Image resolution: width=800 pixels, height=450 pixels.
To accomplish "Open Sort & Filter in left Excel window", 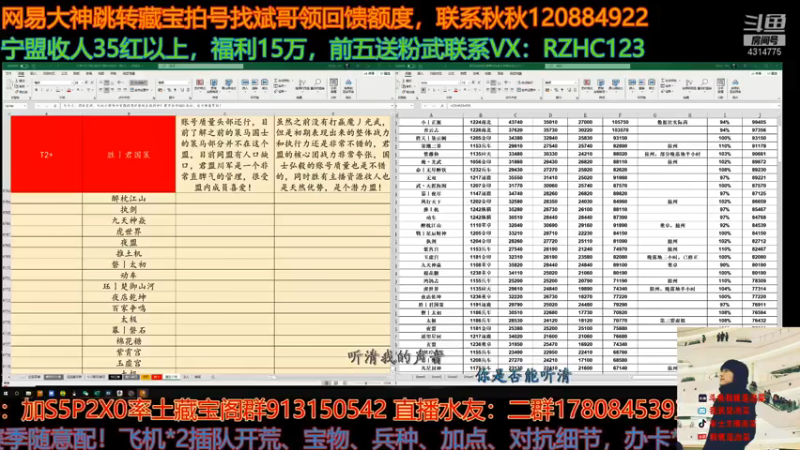I will pos(303,85).
